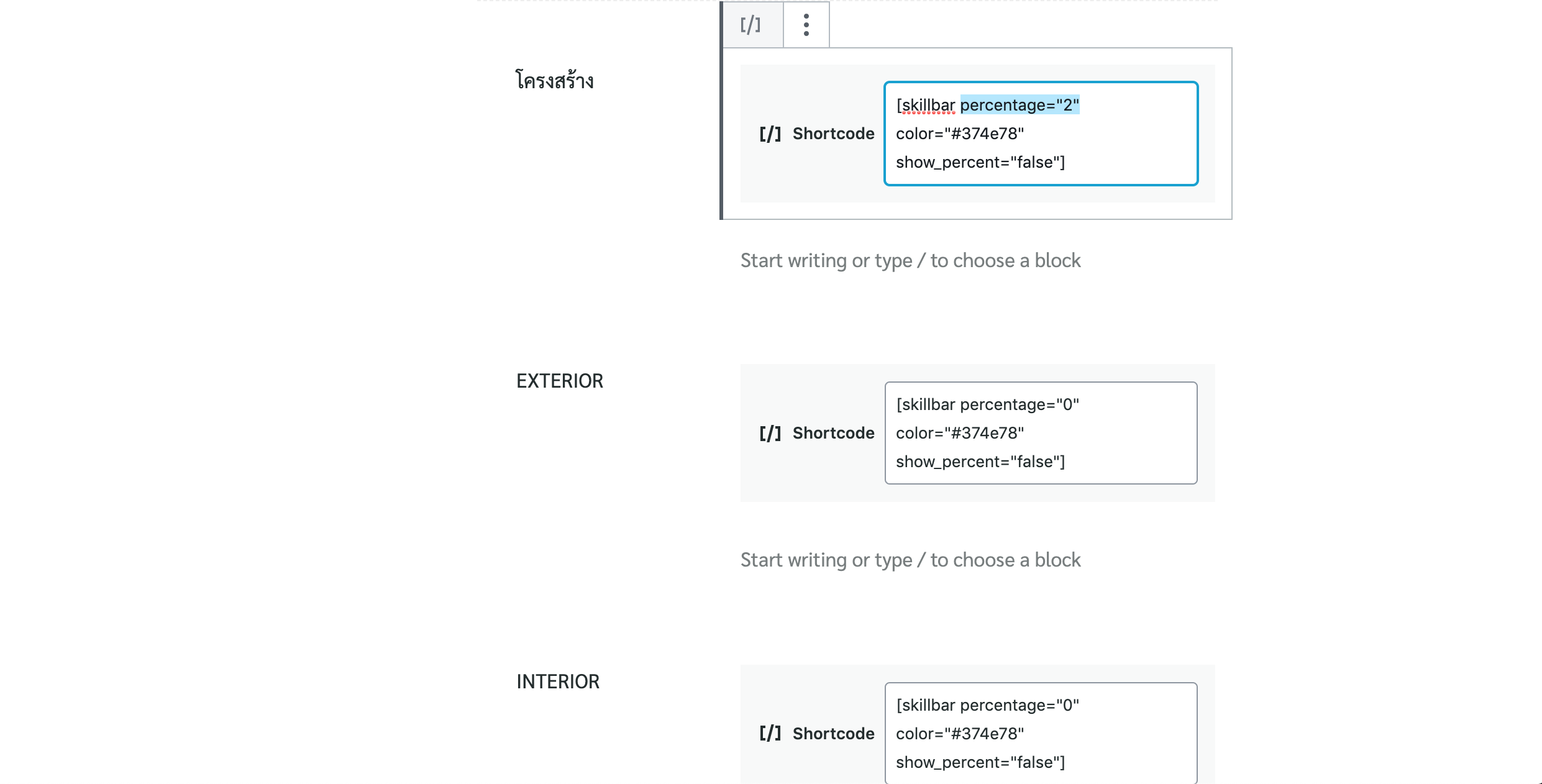Image resolution: width=1542 pixels, height=784 pixels.
Task: Click the color line in the INTERIOR shortcode
Action: click(x=960, y=734)
